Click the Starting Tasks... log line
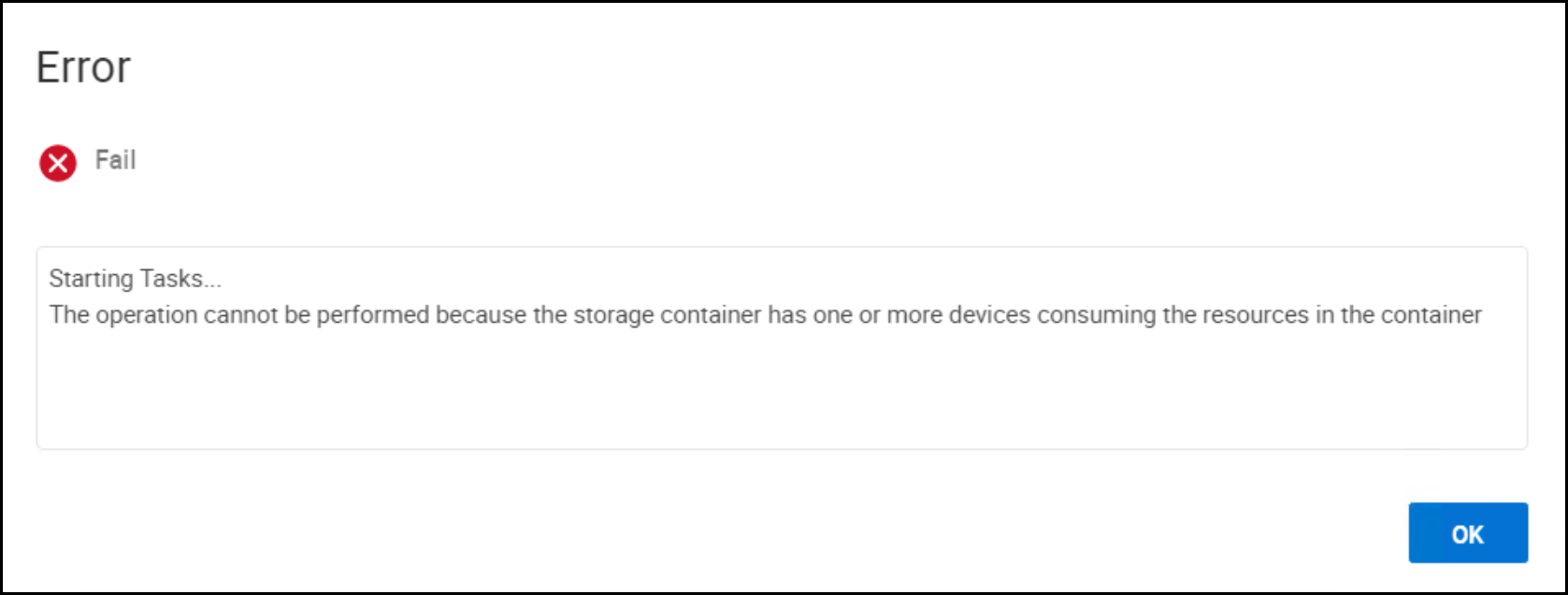1568x595 pixels. [x=136, y=279]
